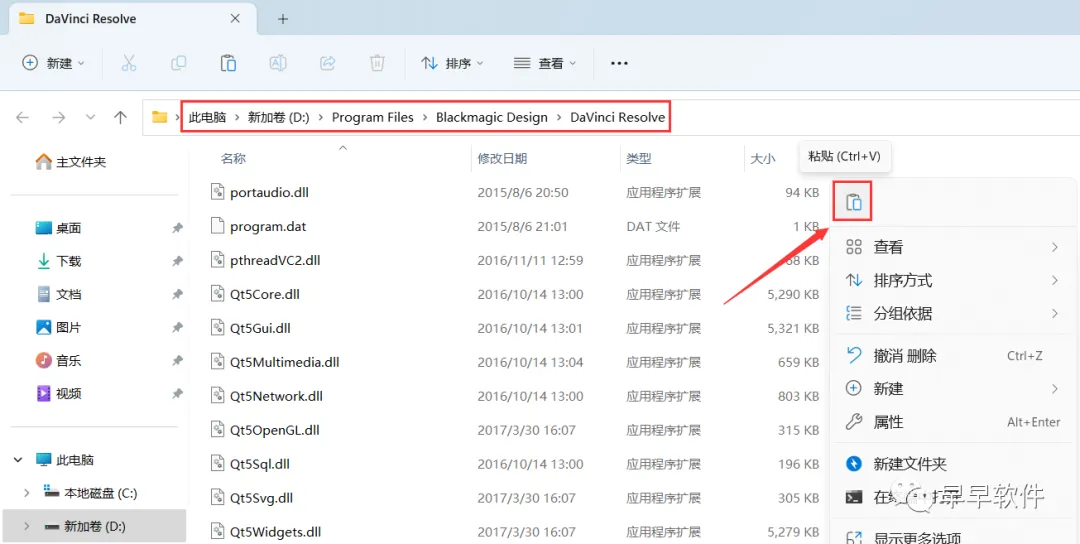The image size is (1080, 544).
Task: Sort by 修改日期 column header
Action: click(502, 158)
